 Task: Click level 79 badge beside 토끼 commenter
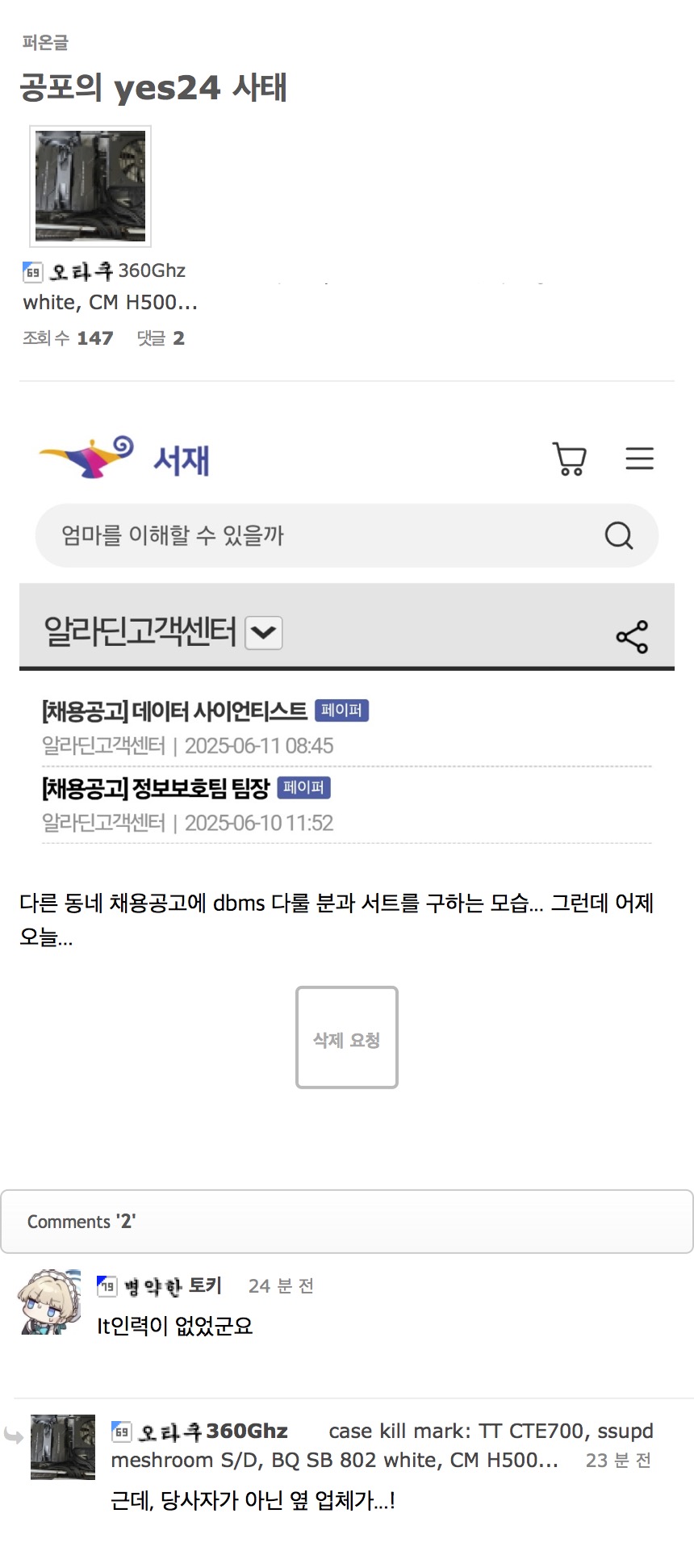click(x=107, y=1286)
